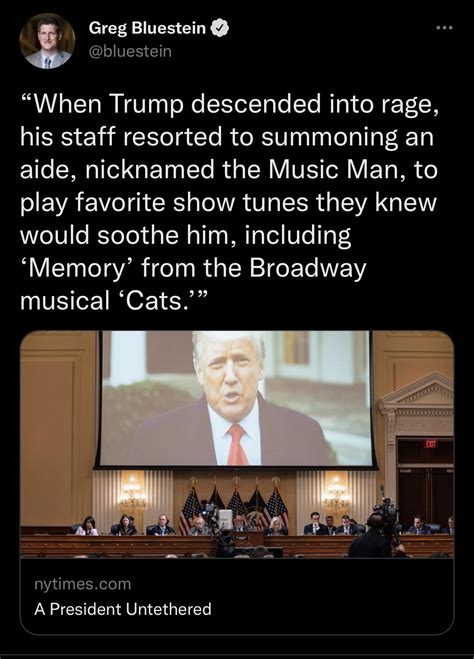Click the red tie in the preview photo
The image size is (474, 659).
pyautogui.click(x=237, y=444)
